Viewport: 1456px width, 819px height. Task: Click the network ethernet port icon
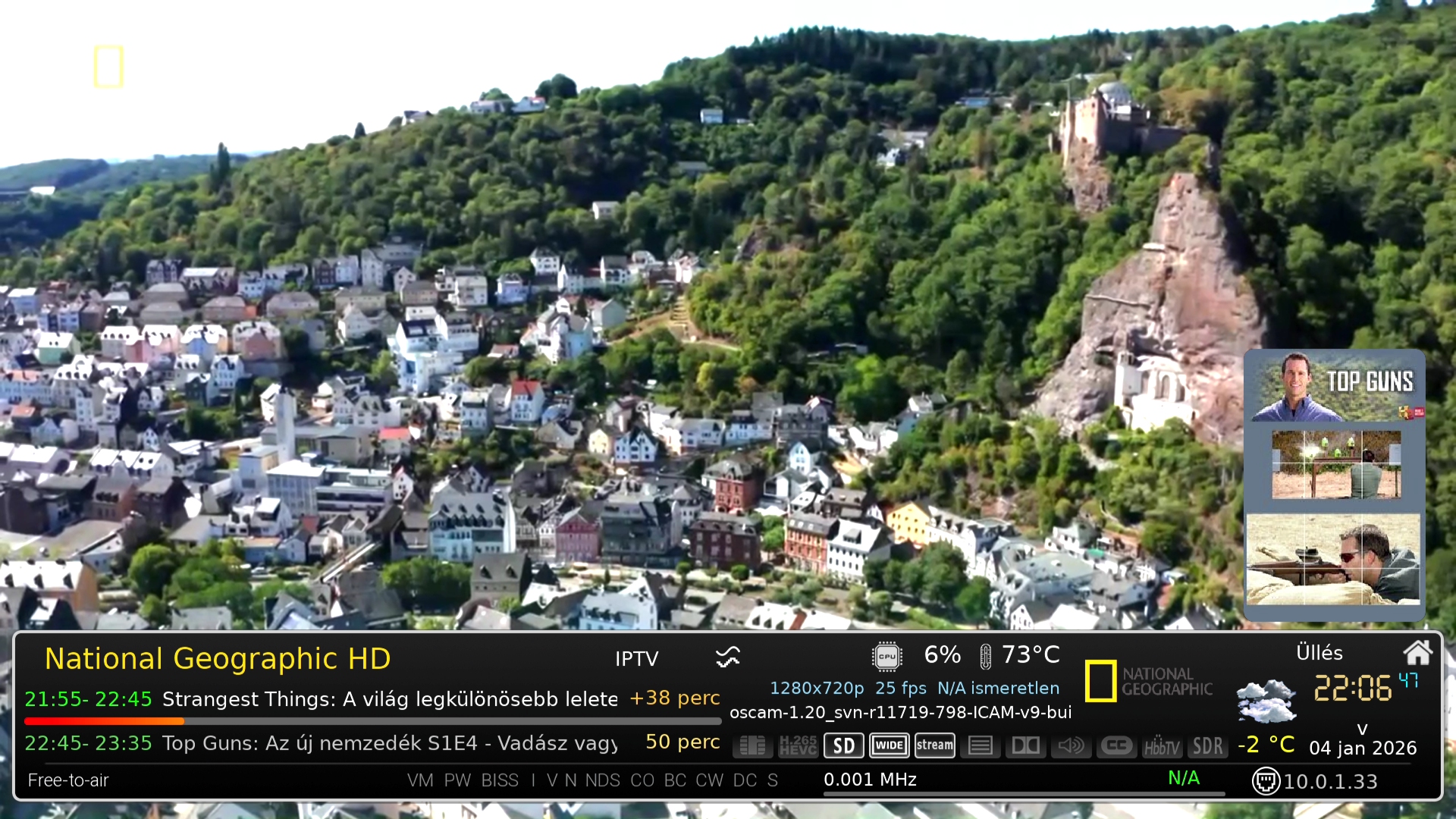tap(1265, 780)
